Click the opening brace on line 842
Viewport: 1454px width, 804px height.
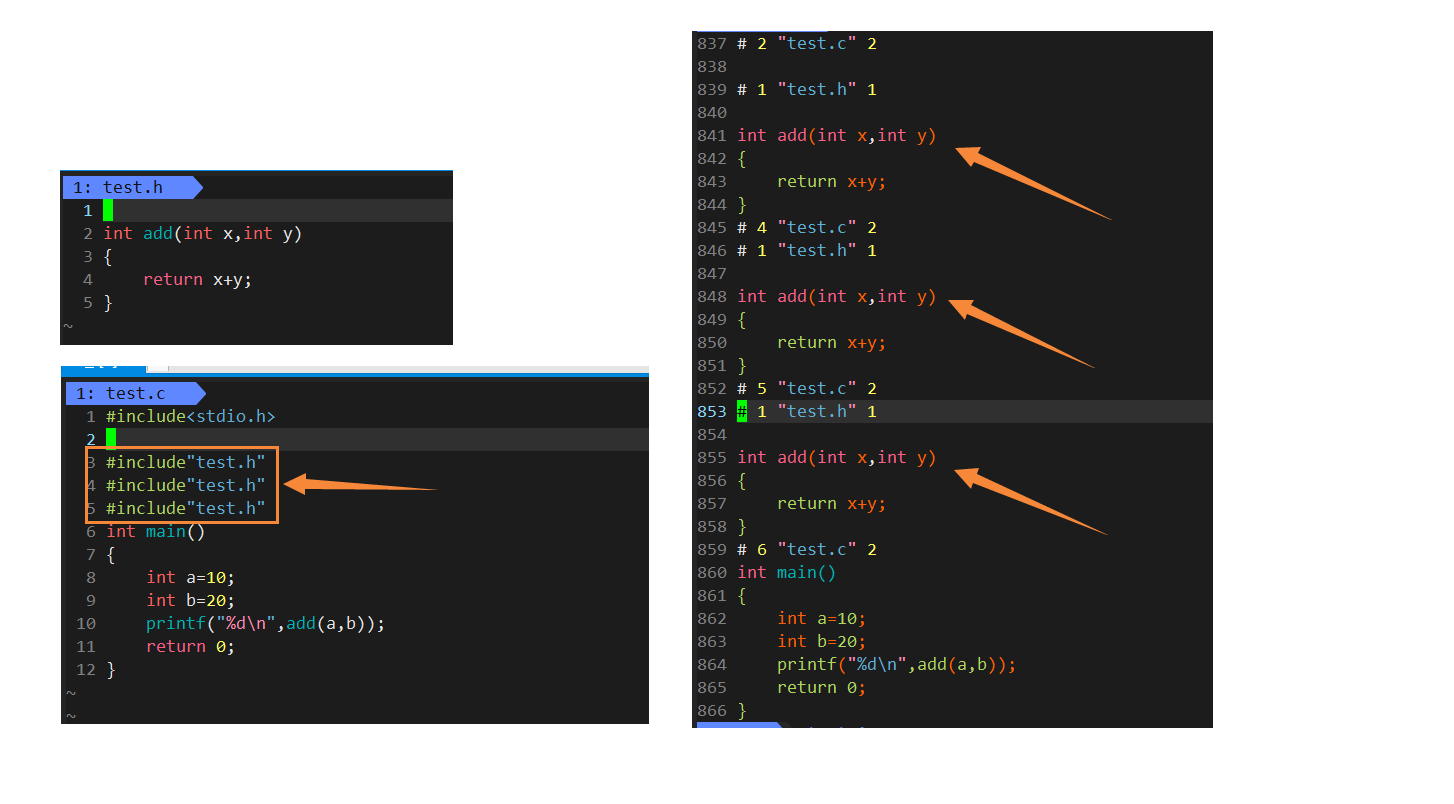point(742,158)
